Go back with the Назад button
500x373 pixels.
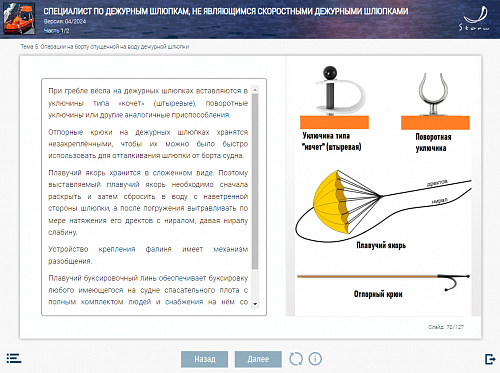coord(205,359)
